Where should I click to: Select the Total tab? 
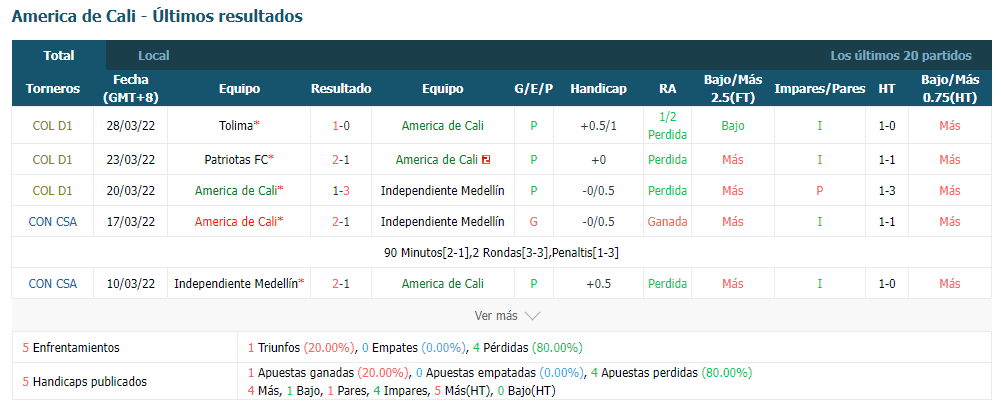point(59,56)
